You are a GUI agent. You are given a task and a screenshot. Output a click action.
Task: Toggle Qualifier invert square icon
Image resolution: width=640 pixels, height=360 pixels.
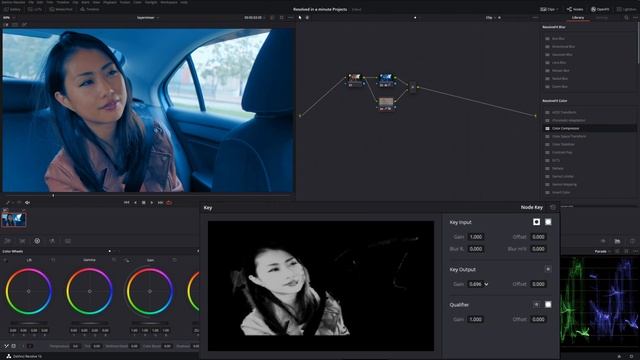(548, 304)
